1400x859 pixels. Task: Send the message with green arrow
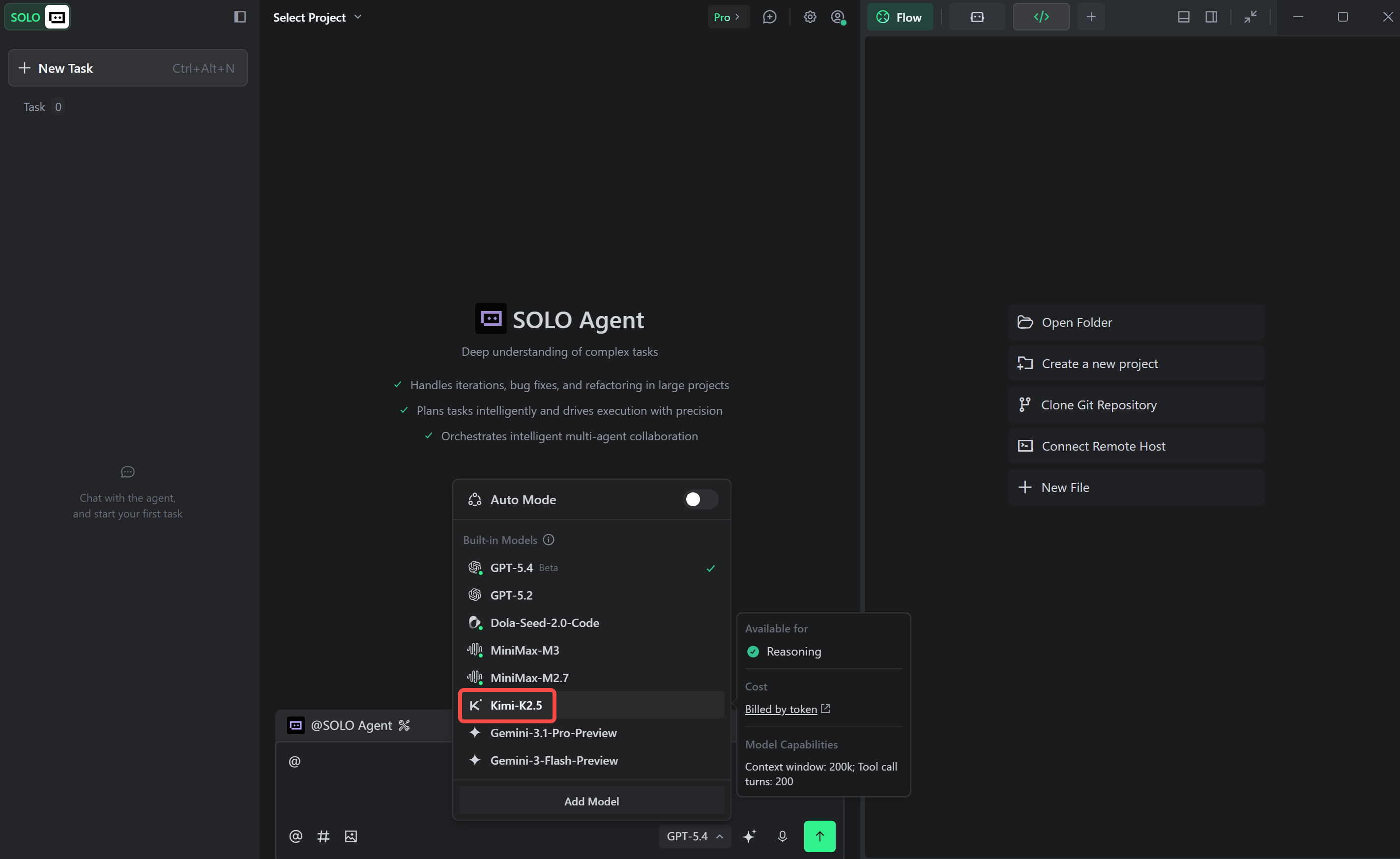[x=819, y=836]
